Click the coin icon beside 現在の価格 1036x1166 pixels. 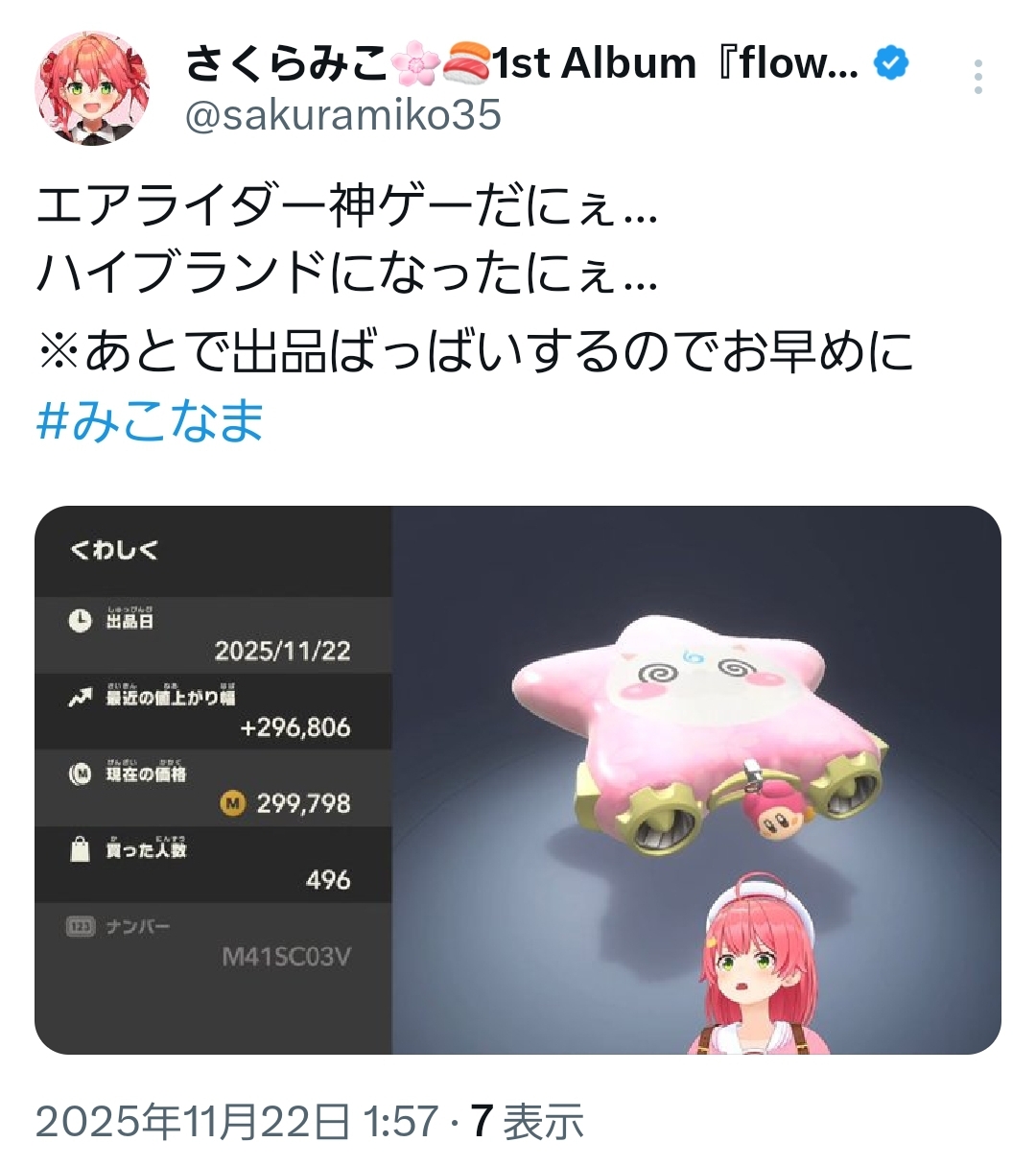click(81, 773)
